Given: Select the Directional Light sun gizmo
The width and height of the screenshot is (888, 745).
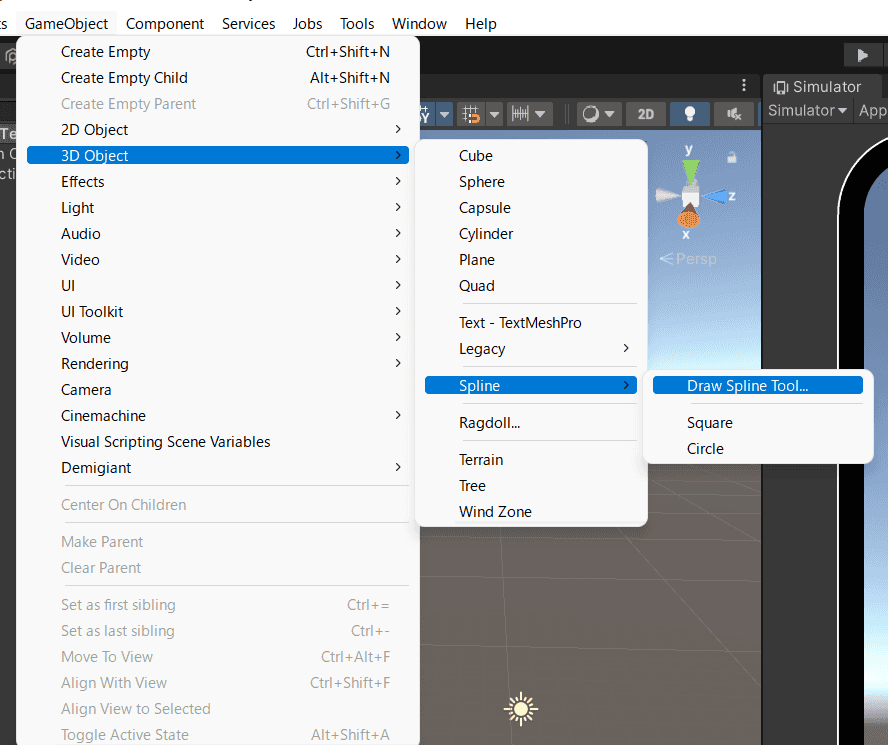Looking at the screenshot, I should (x=520, y=709).
